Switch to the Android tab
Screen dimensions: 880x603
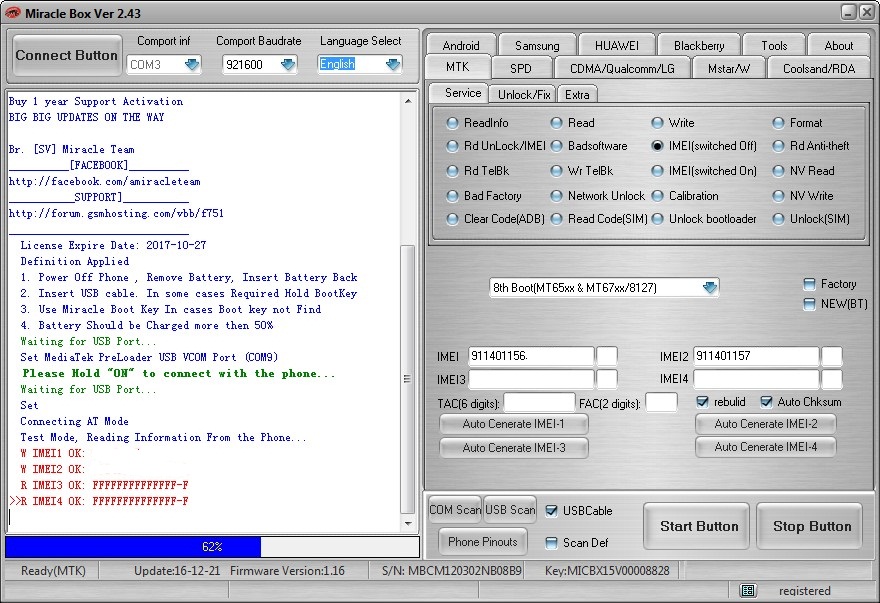click(x=461, y=45)
